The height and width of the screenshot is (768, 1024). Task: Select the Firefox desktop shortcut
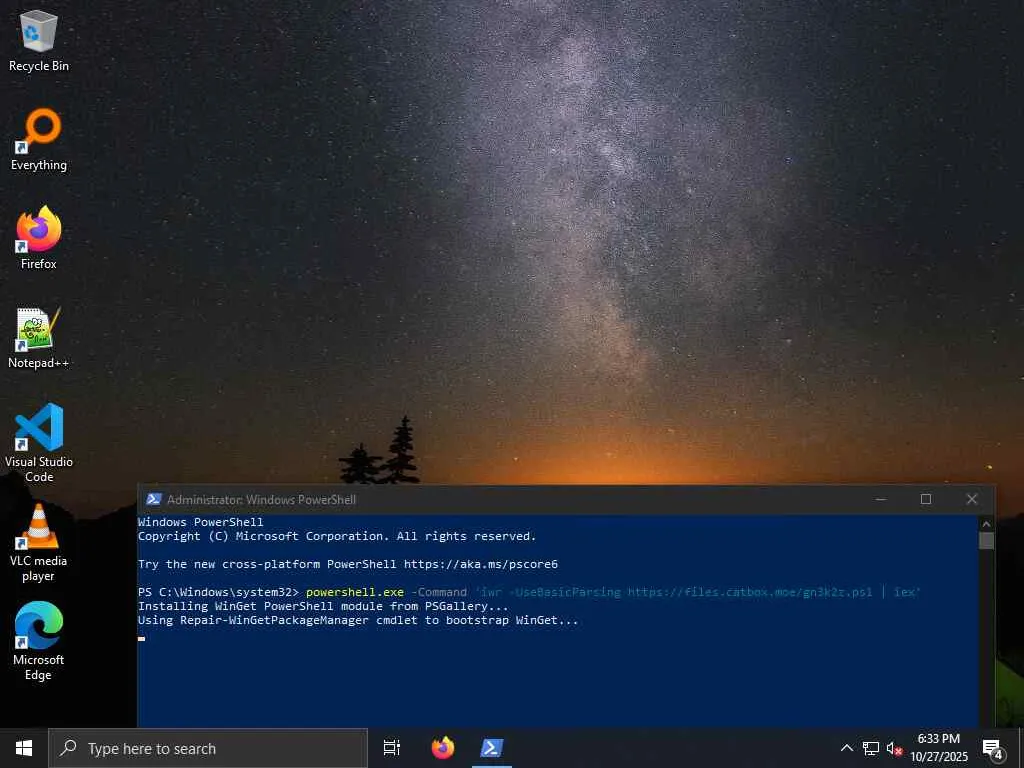point(39,238)
